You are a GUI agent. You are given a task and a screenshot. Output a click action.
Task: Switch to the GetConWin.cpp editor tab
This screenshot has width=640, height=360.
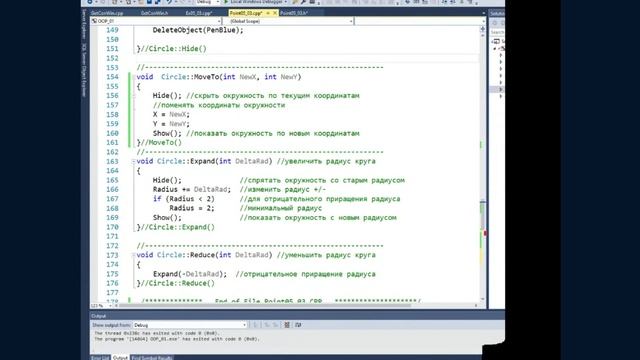click(x=107, y=13)
